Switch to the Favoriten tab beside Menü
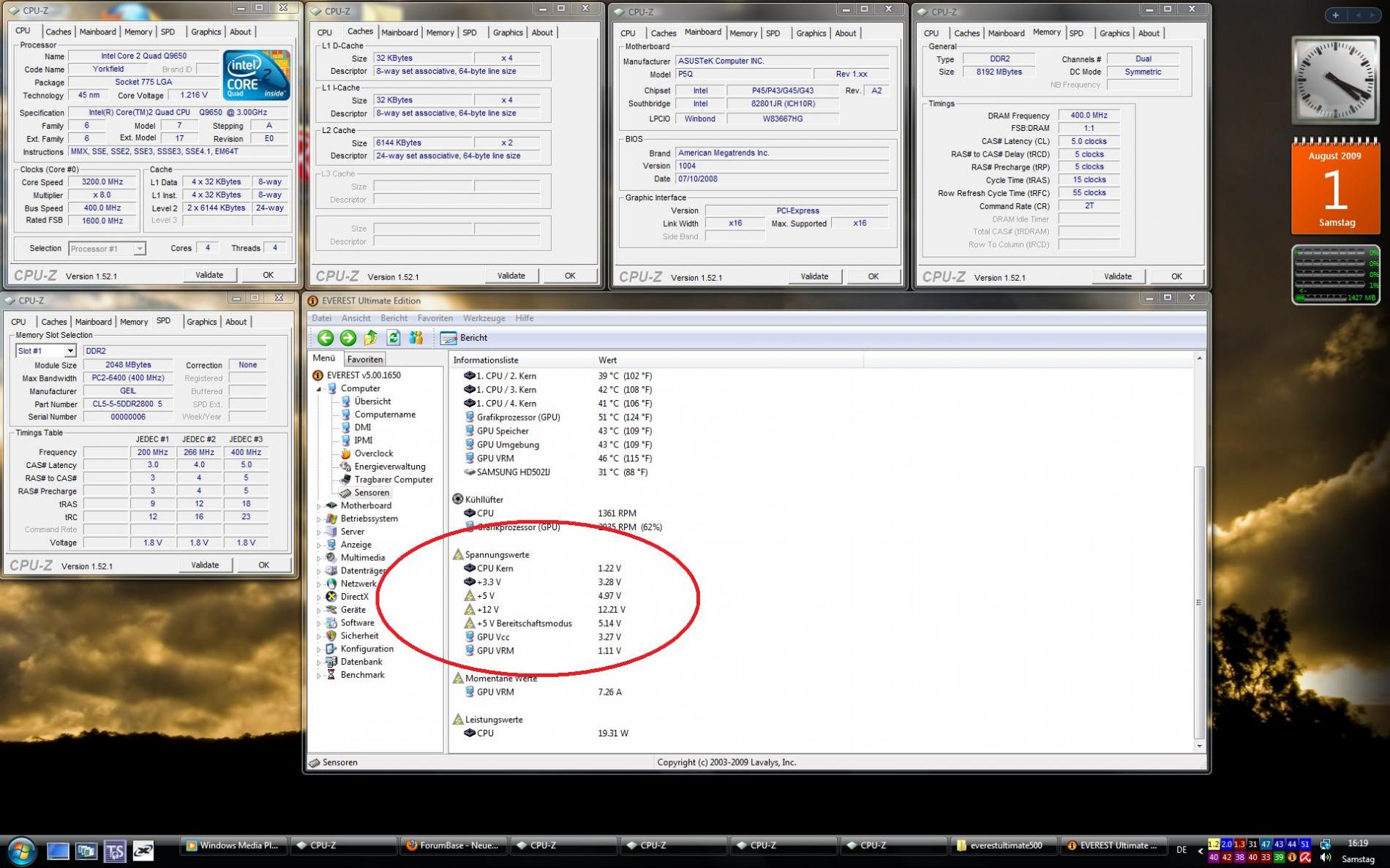The height and width of the screenshot is (868, 1390). pos(364,359)
